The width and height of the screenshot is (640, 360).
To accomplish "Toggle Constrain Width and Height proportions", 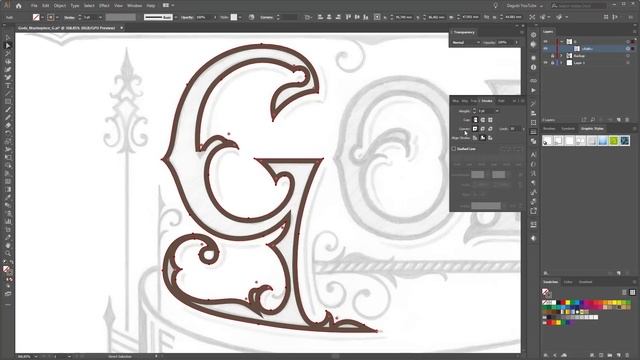I will pyautogui.click(x=487, y=17).
